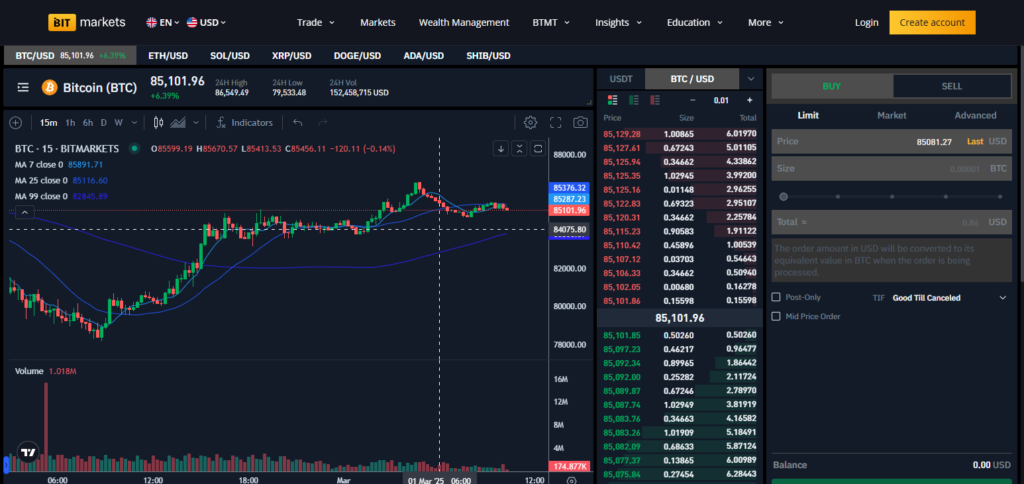
Task: Expand the BTMT menu
Action: [551, 22]
